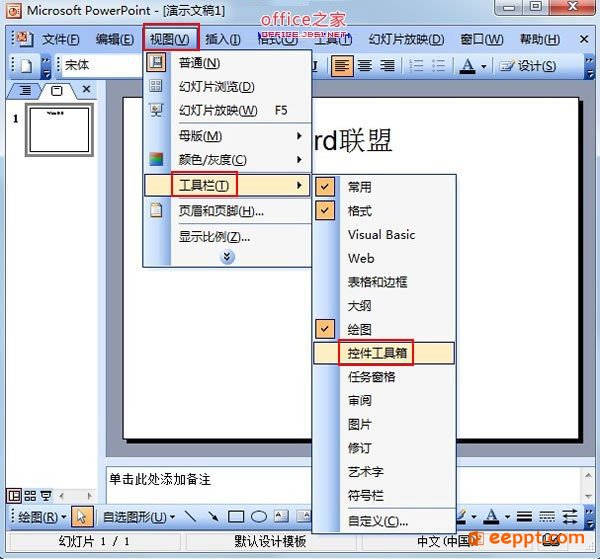Apply numbered list formatting icon
The height and width of the screenshot is (559, 600).
416,66
